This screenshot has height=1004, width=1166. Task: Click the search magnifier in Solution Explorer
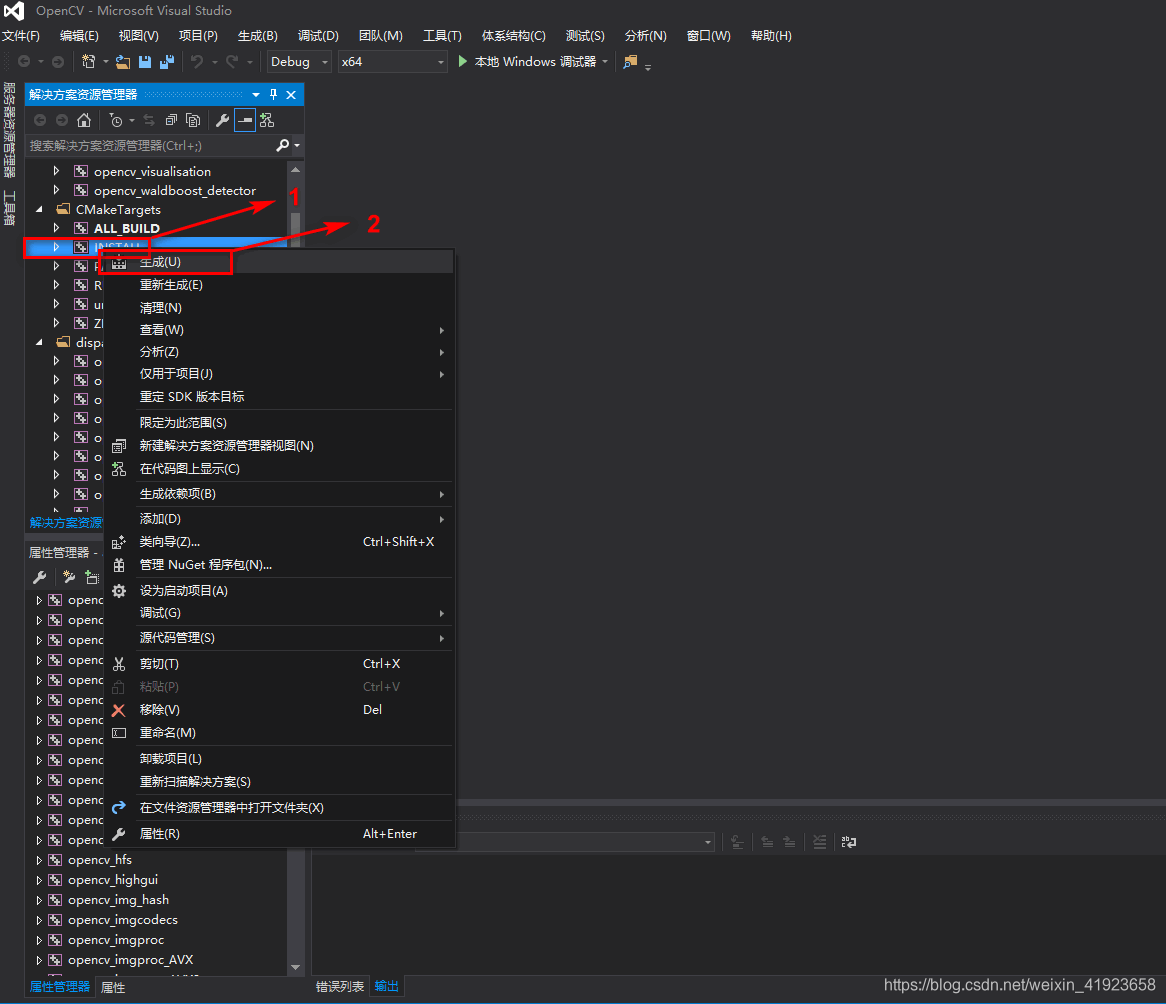283,145
